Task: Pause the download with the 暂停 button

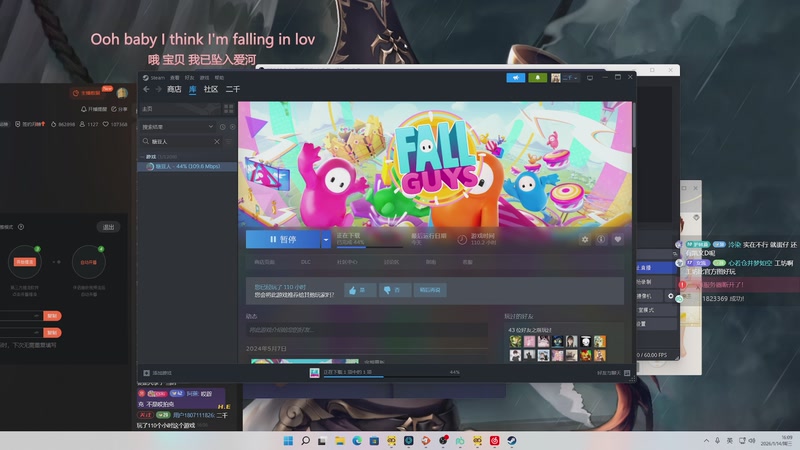Action: point(283,239)
